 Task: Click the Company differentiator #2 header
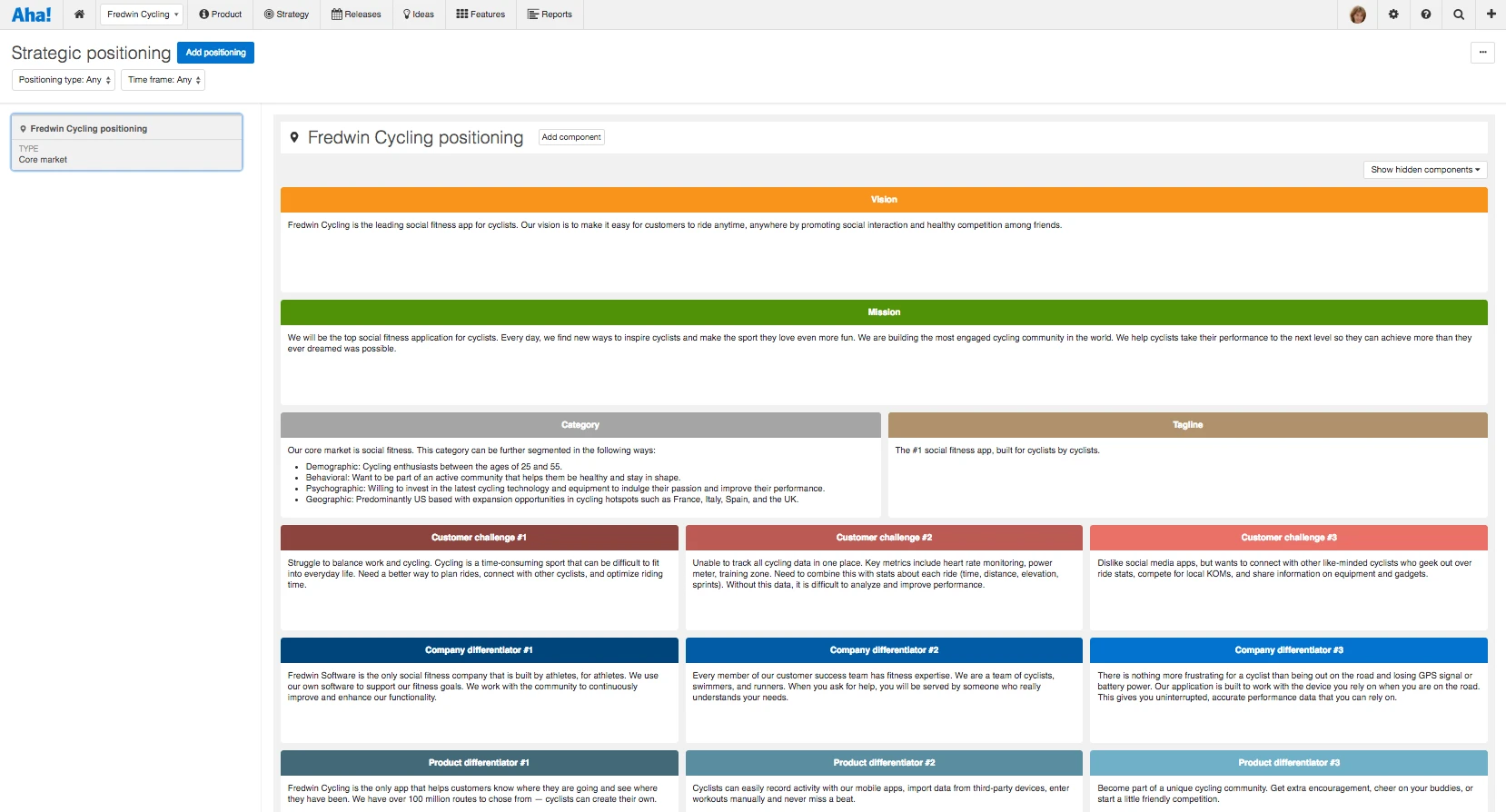[x=884, y=650]
